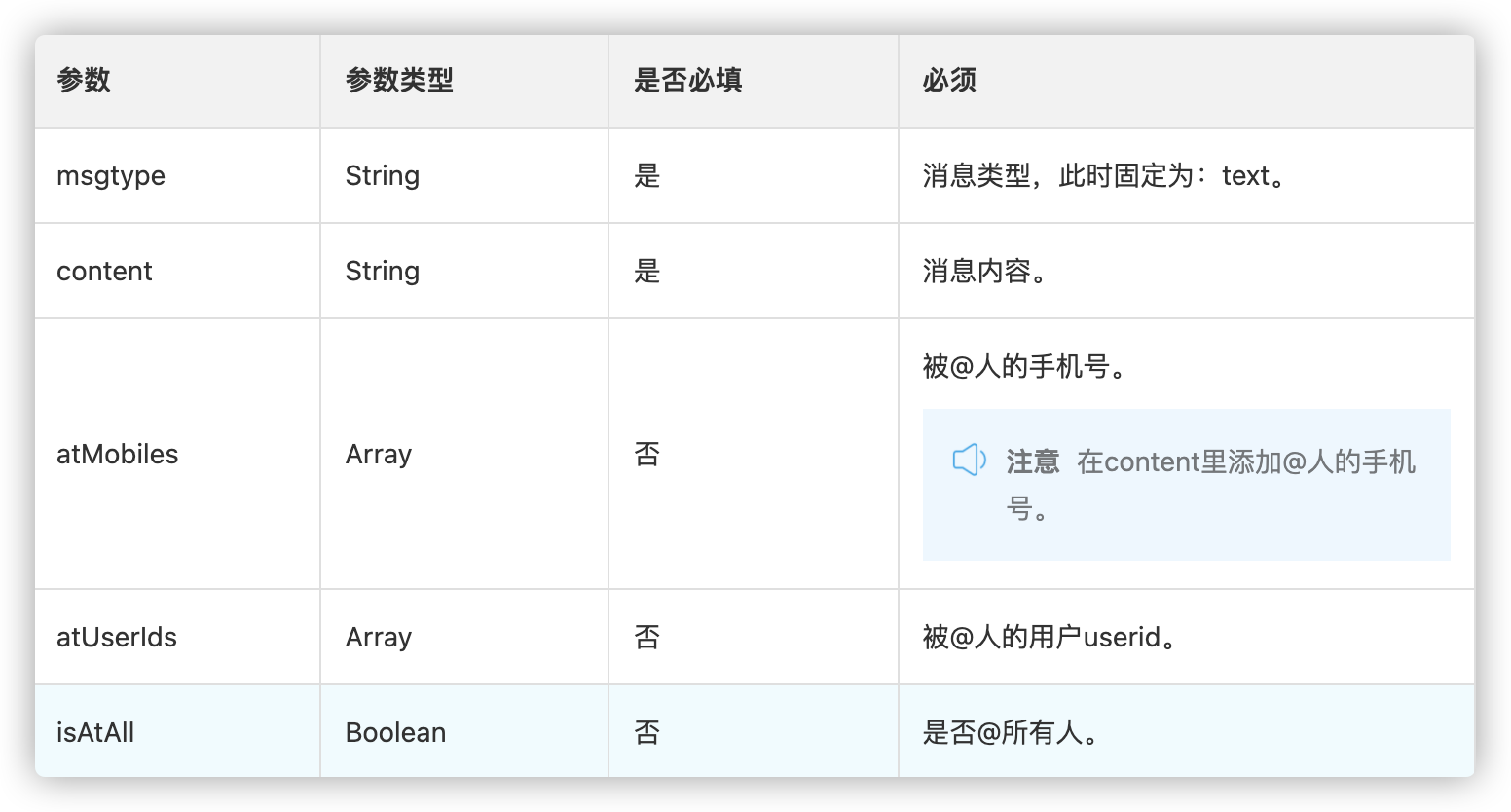The image size is (1511, 812).
Task: Click the Array type in atMobiles row
Action: click(x=378, y=455)
